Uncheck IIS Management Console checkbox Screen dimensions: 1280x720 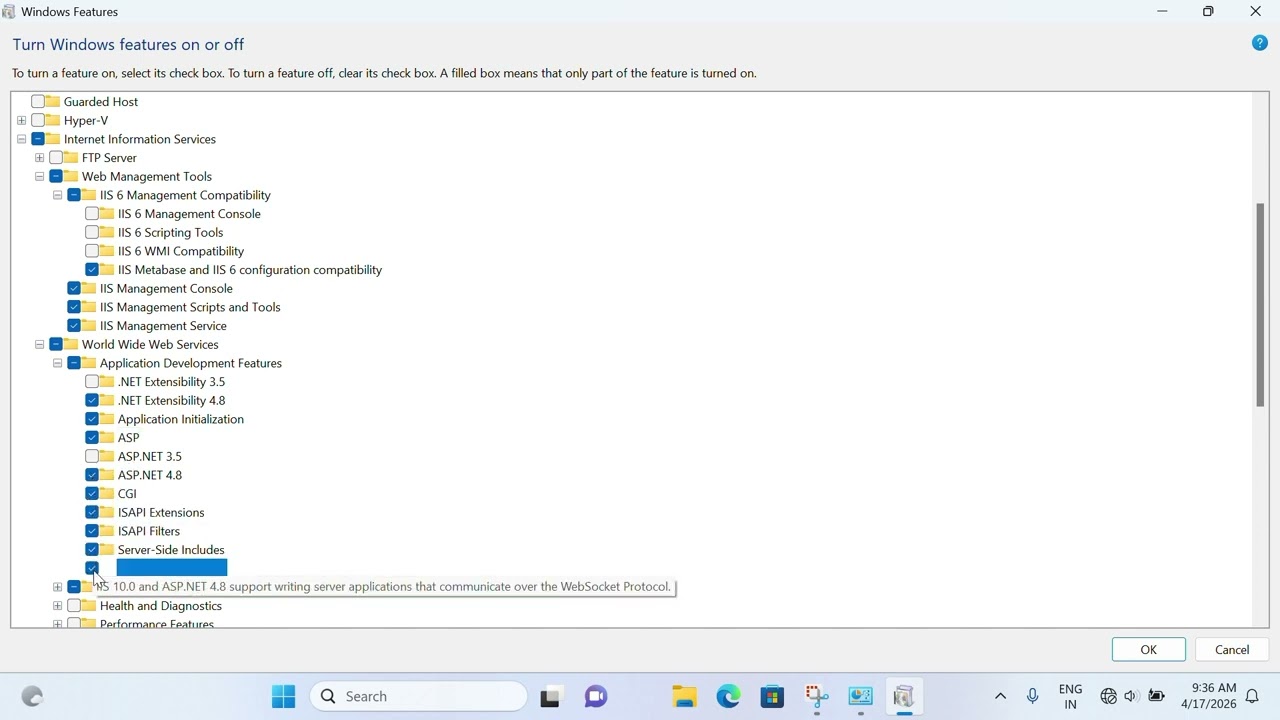tap(74, 288)
